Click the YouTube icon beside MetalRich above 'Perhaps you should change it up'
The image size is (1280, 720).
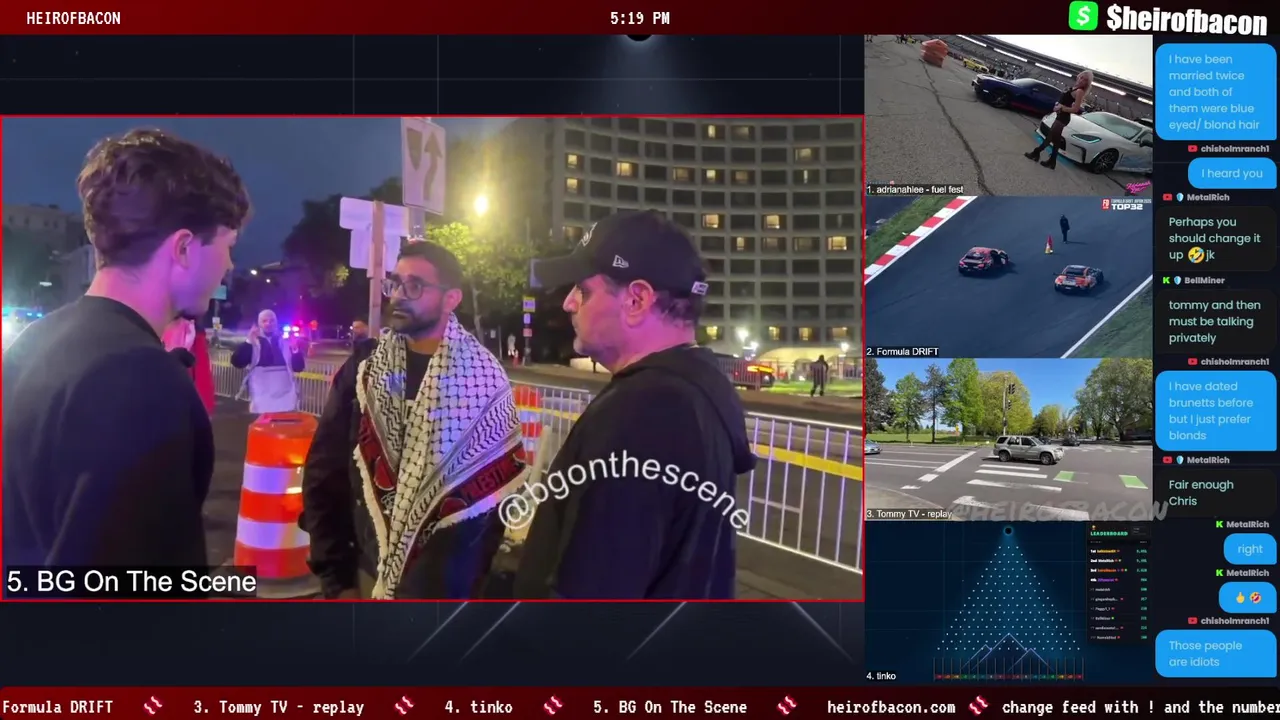pyautogui.click(x=1165, y=198)
